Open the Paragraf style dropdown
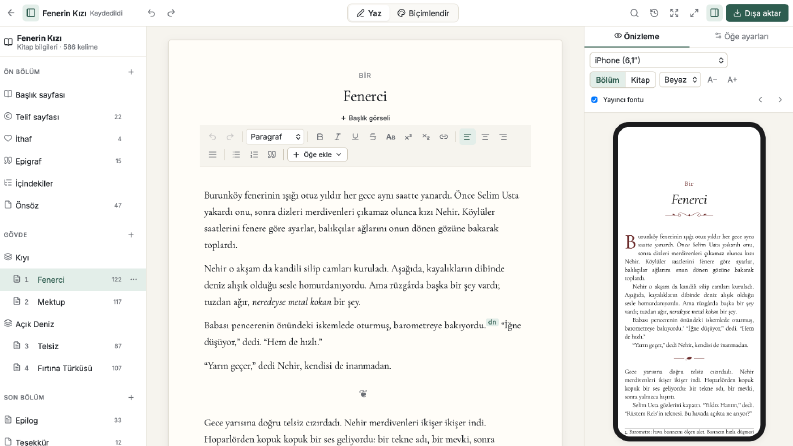793x446 pixels. coord(275,137)
